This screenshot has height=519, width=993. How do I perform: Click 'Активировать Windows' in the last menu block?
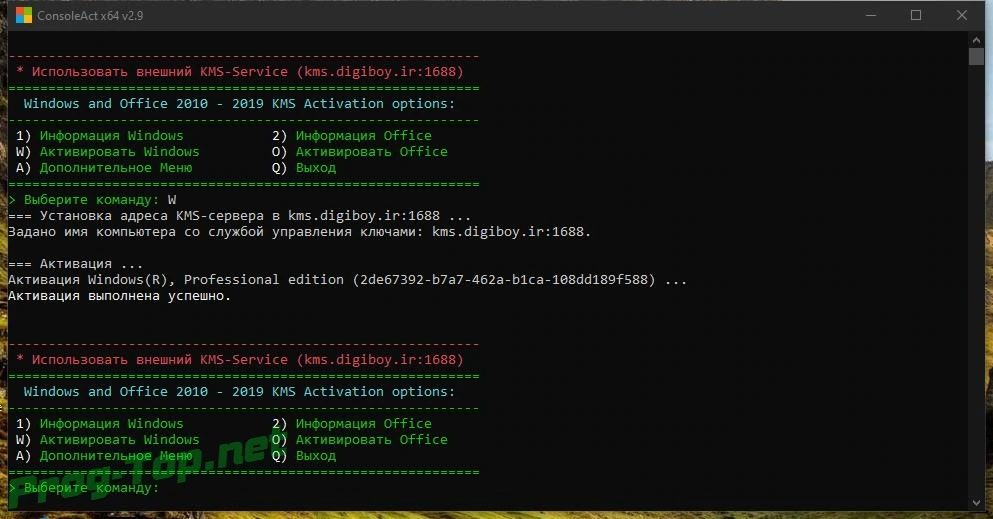120,440
